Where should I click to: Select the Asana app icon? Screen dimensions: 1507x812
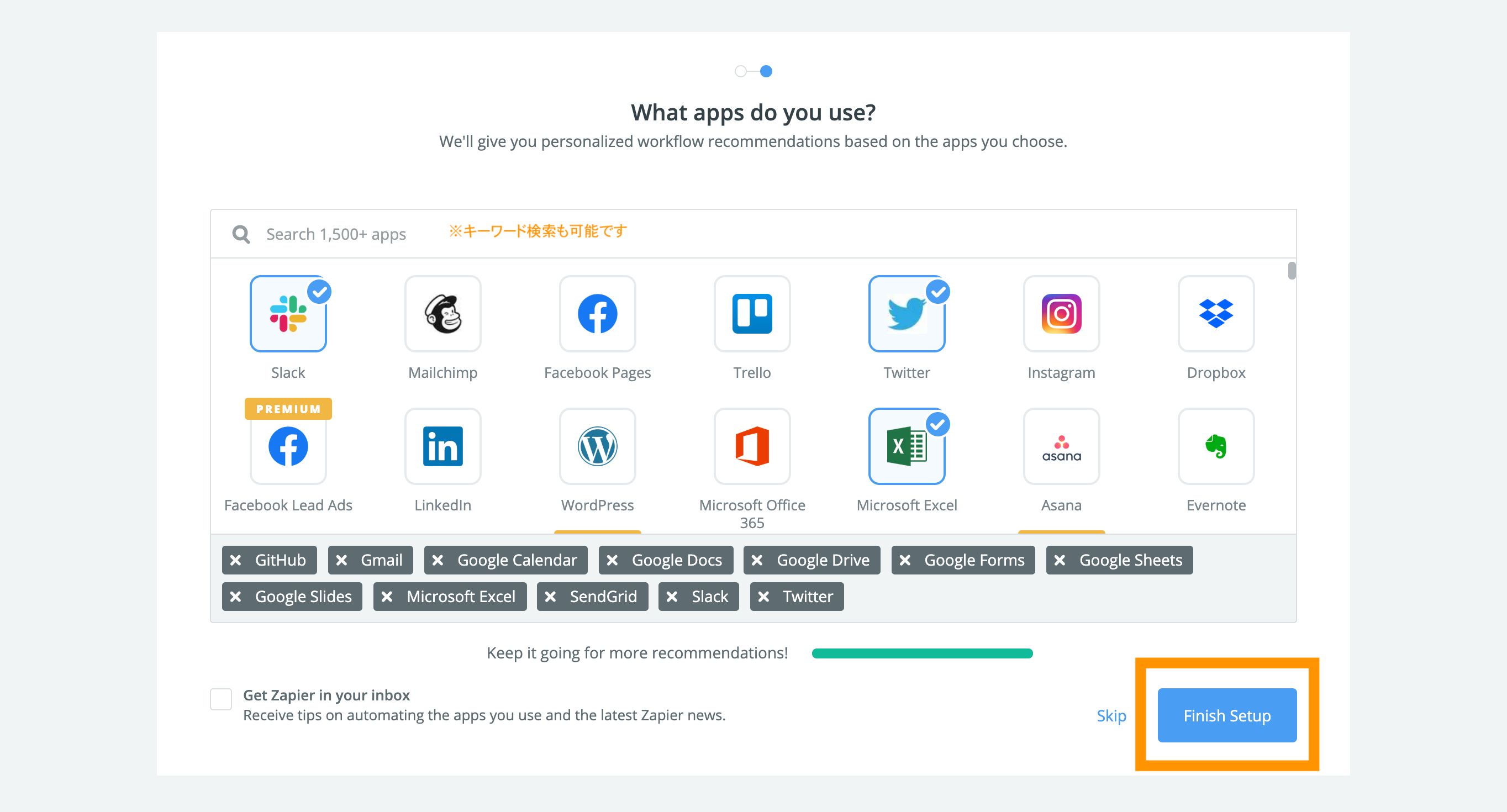coord(1061,446)
